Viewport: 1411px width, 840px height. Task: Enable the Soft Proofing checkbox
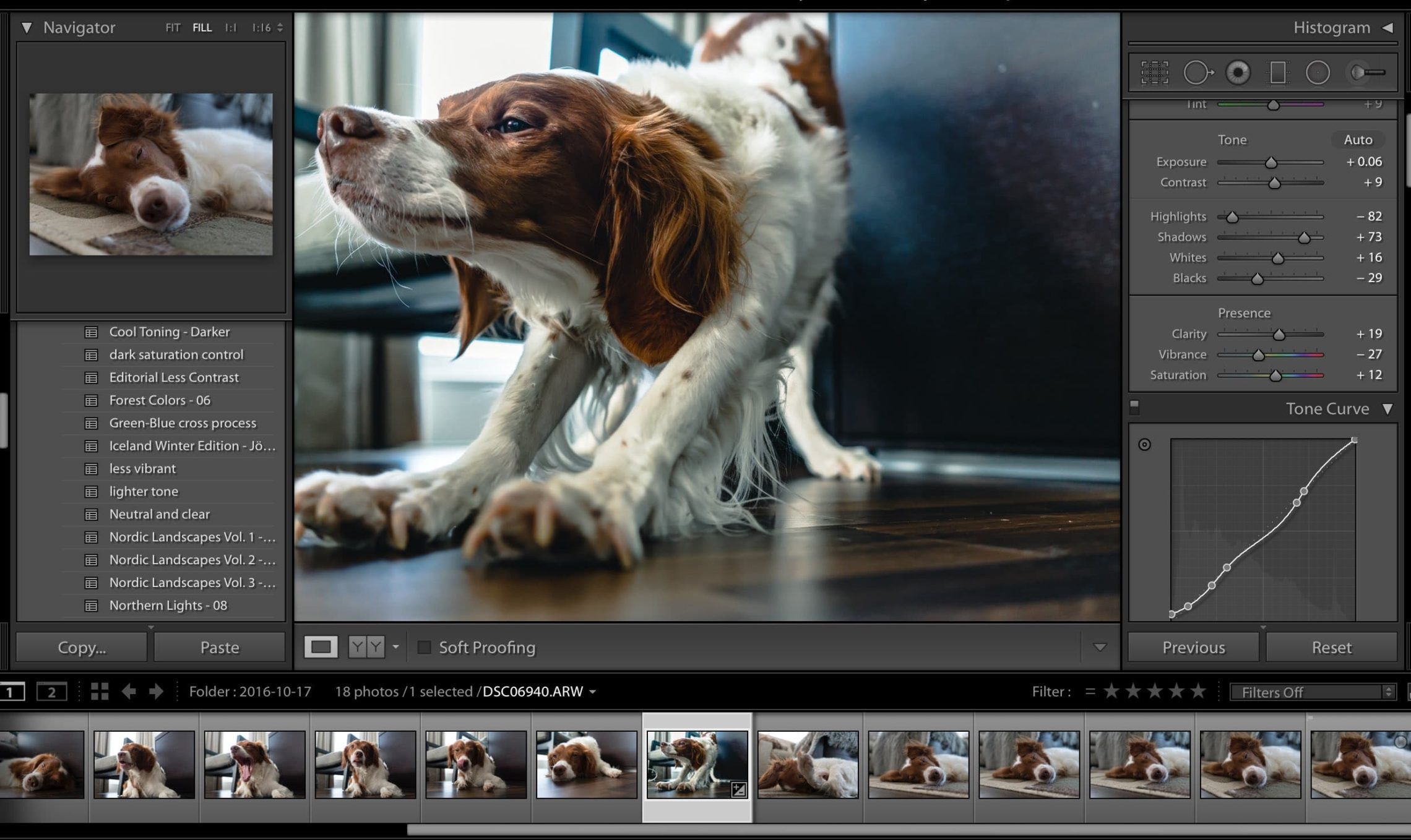click(424, 647)
